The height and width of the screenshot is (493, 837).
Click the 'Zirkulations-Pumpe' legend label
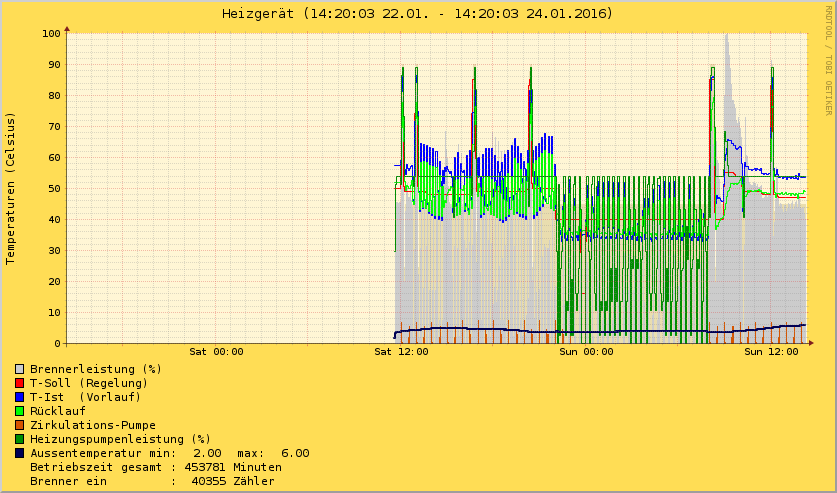[93, 425]
